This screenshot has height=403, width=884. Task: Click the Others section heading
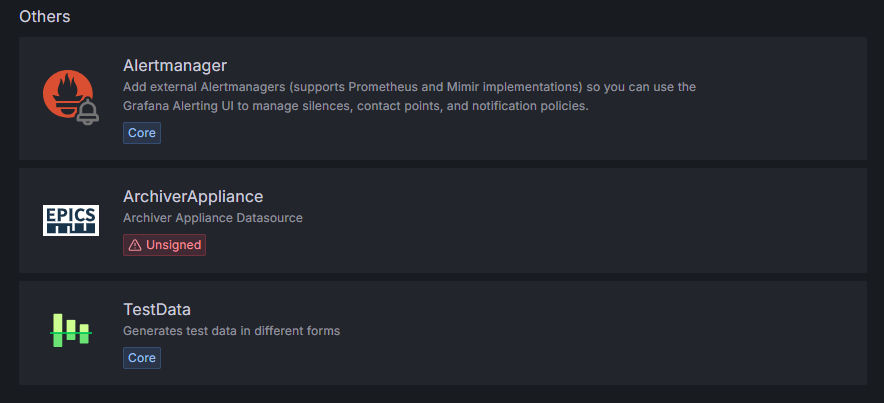click(44, 16)
